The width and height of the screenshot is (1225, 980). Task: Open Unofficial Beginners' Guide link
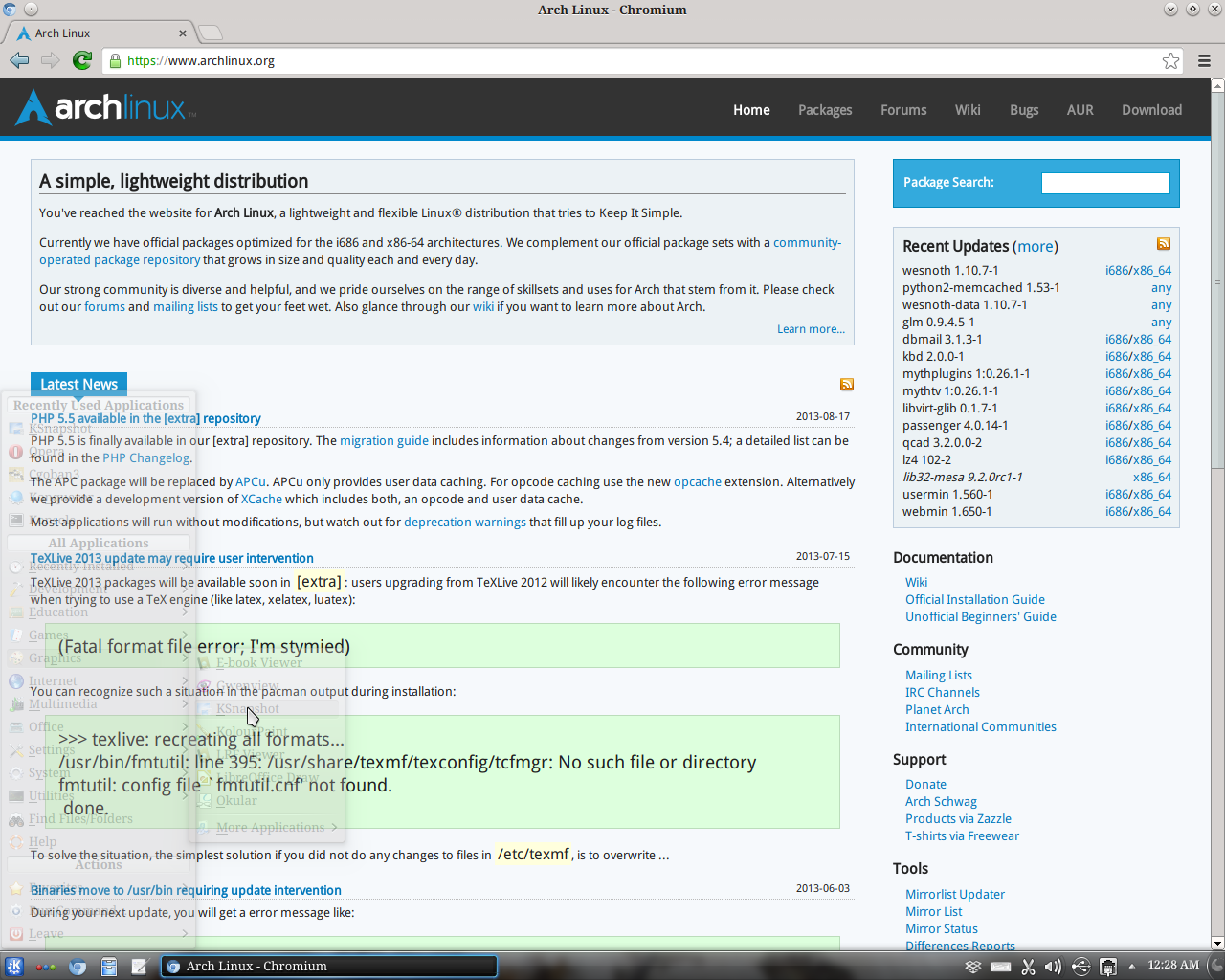click(x=981, y=617)
